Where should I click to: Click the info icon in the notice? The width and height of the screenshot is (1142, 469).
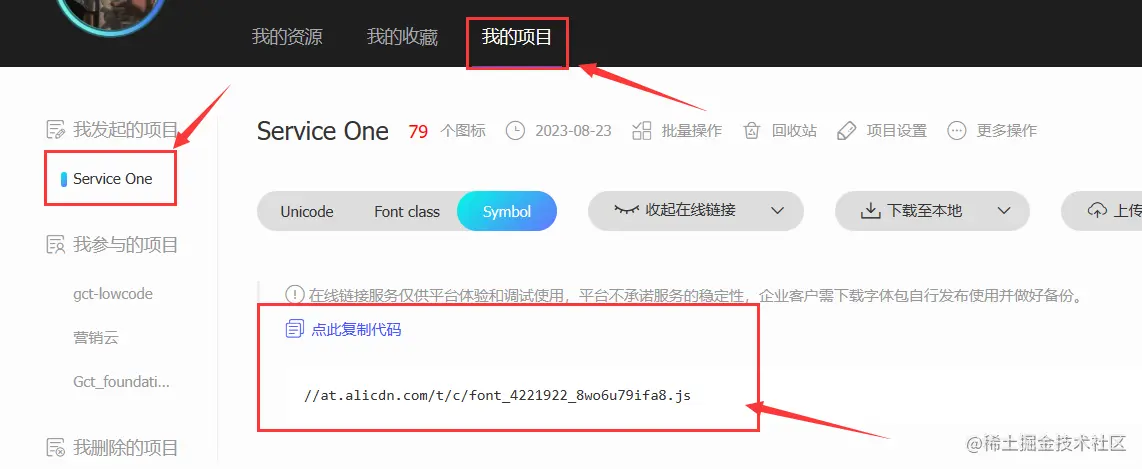[x=294, y=295]
